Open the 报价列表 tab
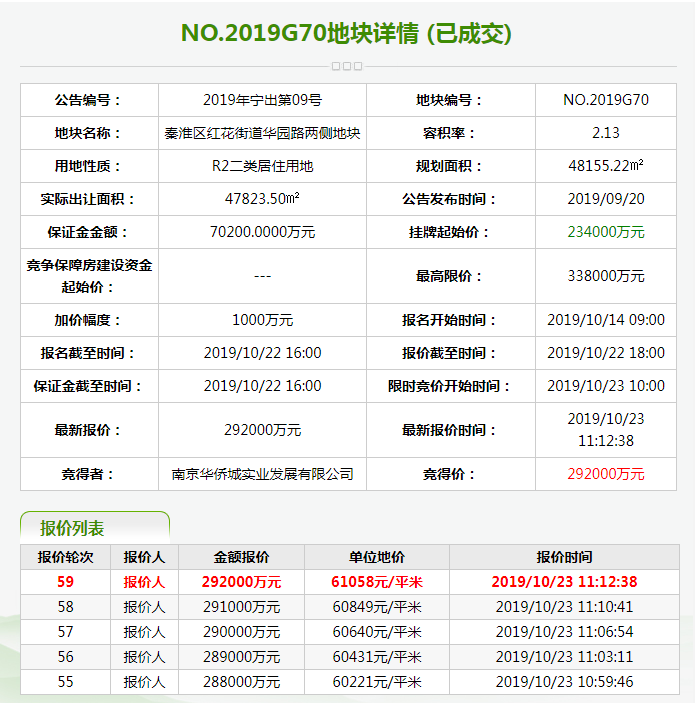The height and width of the screenshot is (703, 695). [95, 528]
